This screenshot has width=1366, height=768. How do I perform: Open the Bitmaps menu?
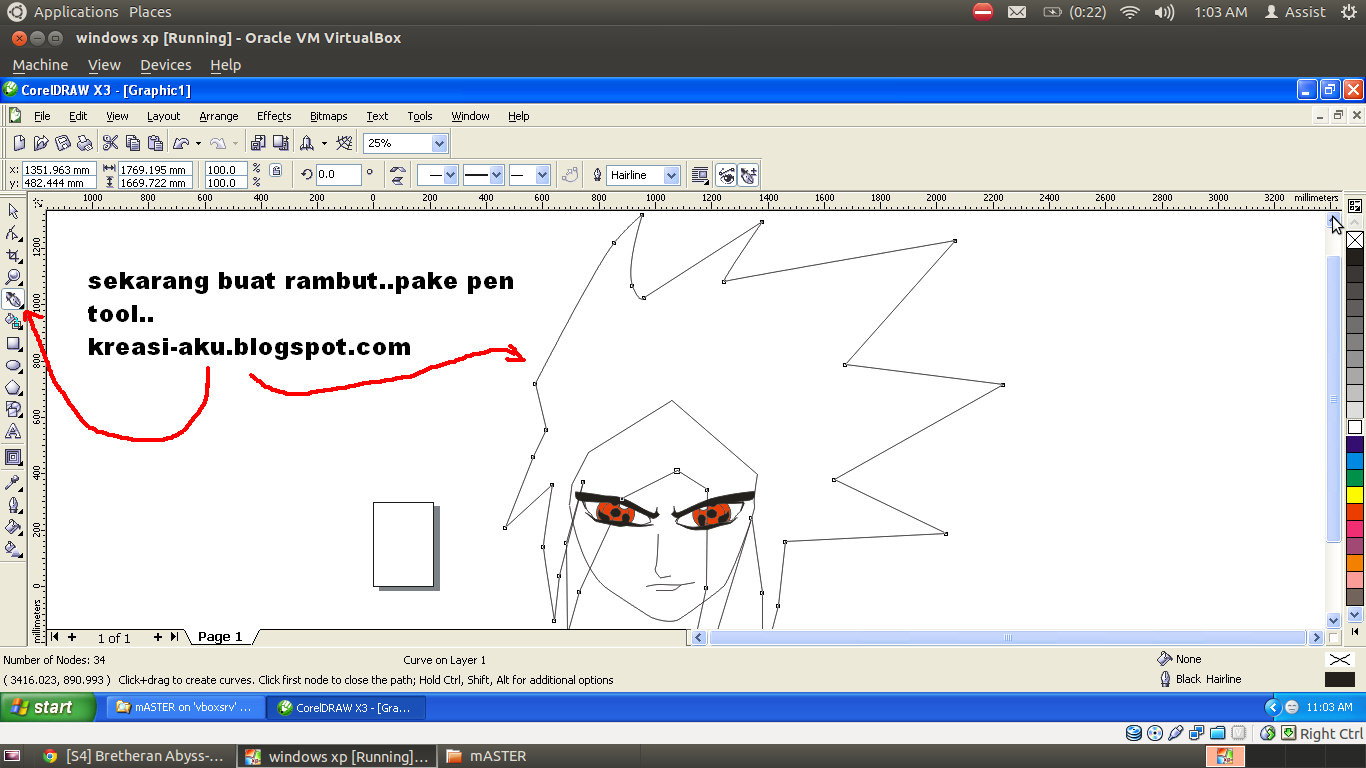[329, 116]
